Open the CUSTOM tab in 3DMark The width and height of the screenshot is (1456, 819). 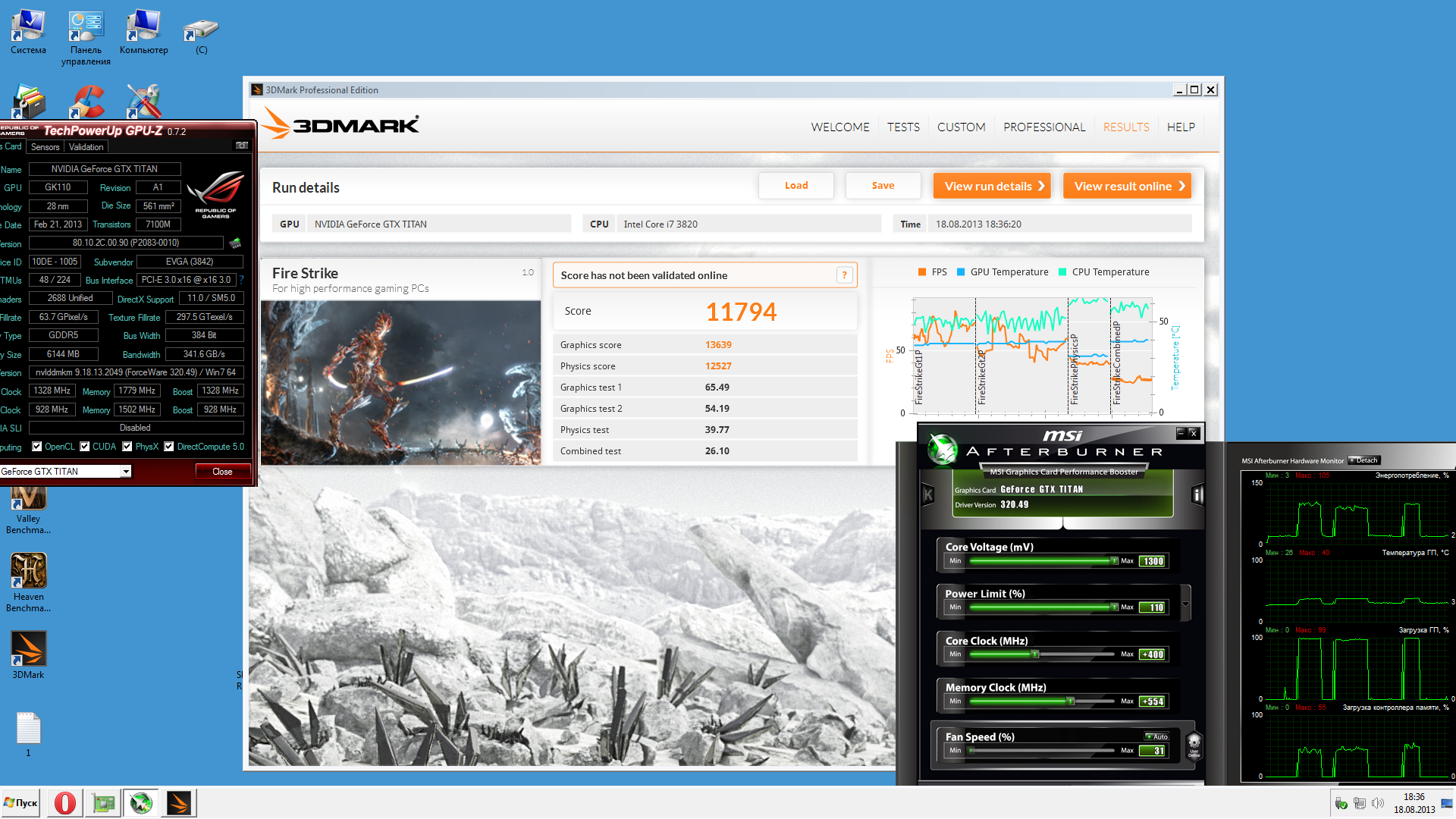(x=961, y=127)
